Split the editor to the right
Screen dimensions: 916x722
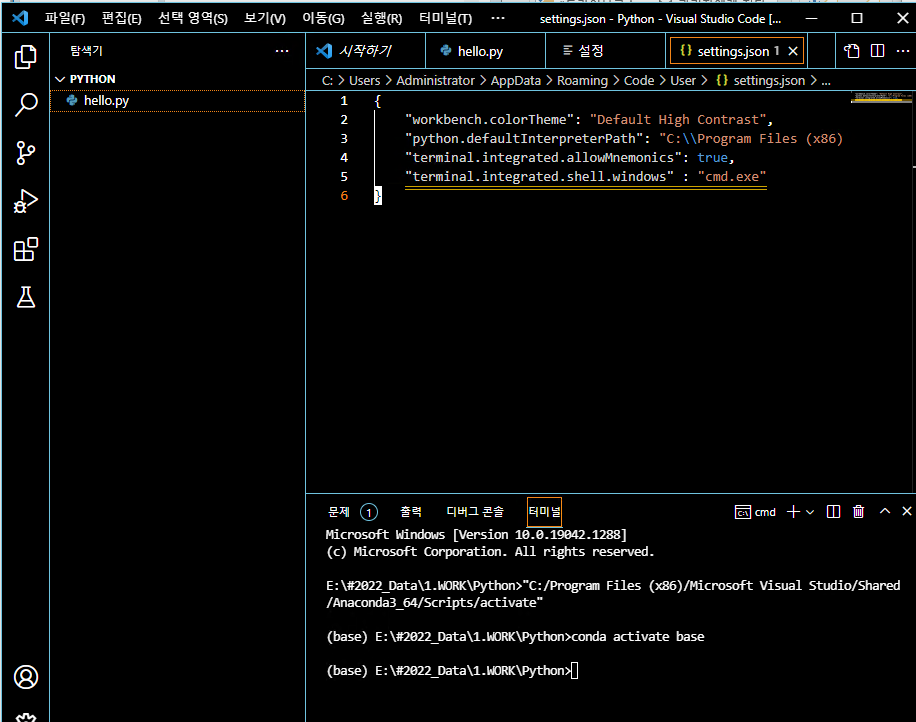pyautogui.click(x=877, y=51)
